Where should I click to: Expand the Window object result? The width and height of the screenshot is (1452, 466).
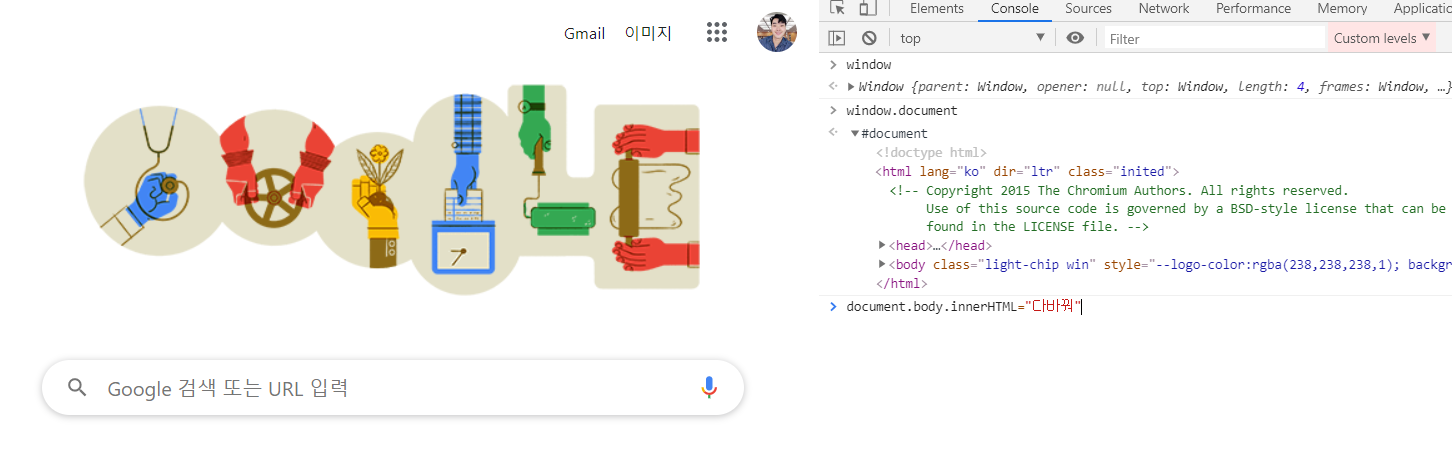coord(851,87)
